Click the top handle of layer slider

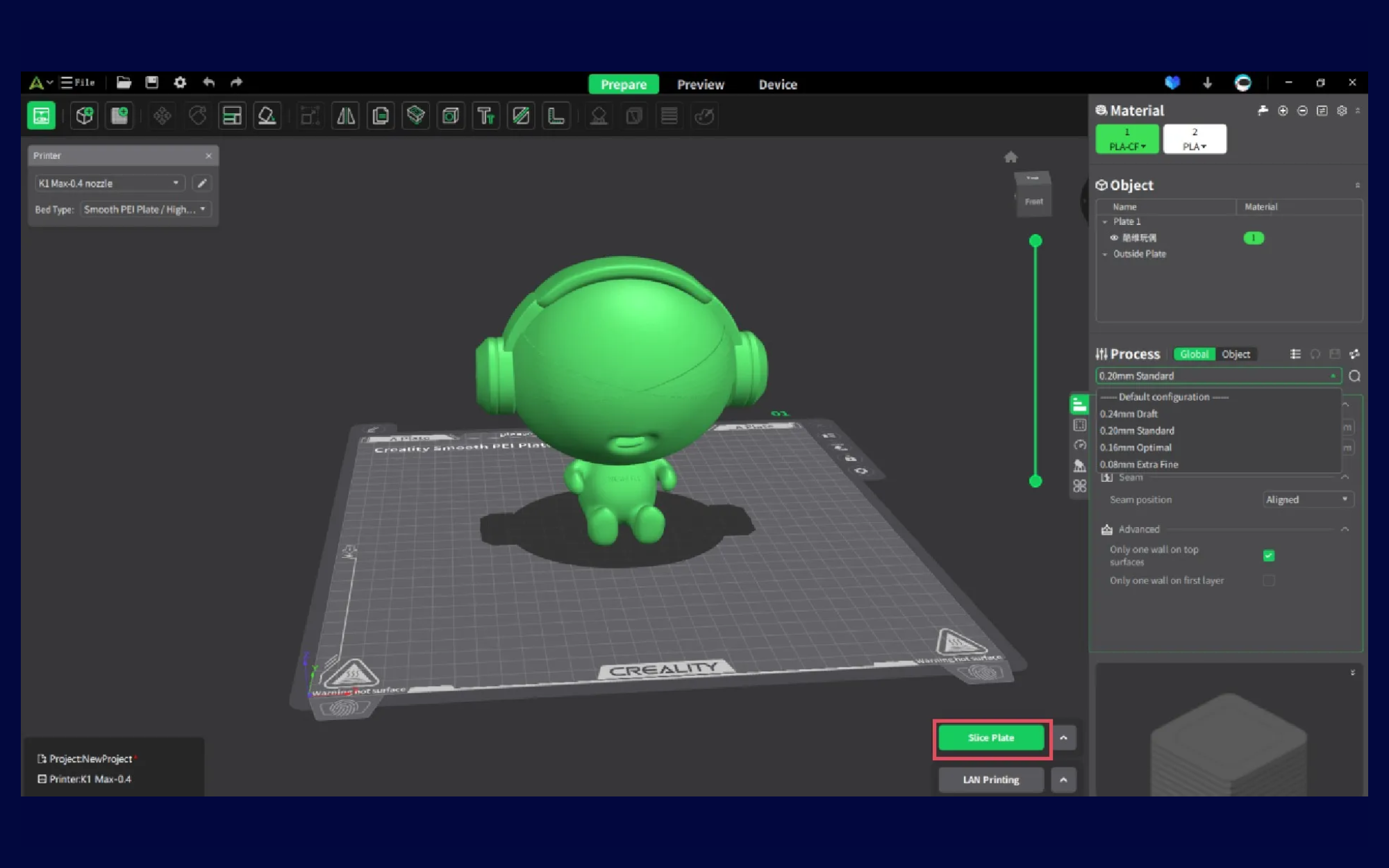tap(1035, 241)
